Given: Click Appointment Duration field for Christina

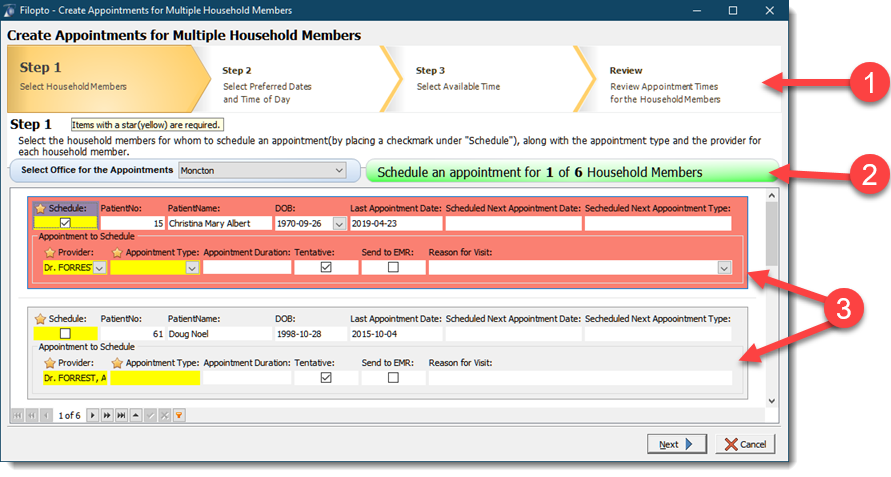Looking at the screenshot, I should (x=246, y=268).
